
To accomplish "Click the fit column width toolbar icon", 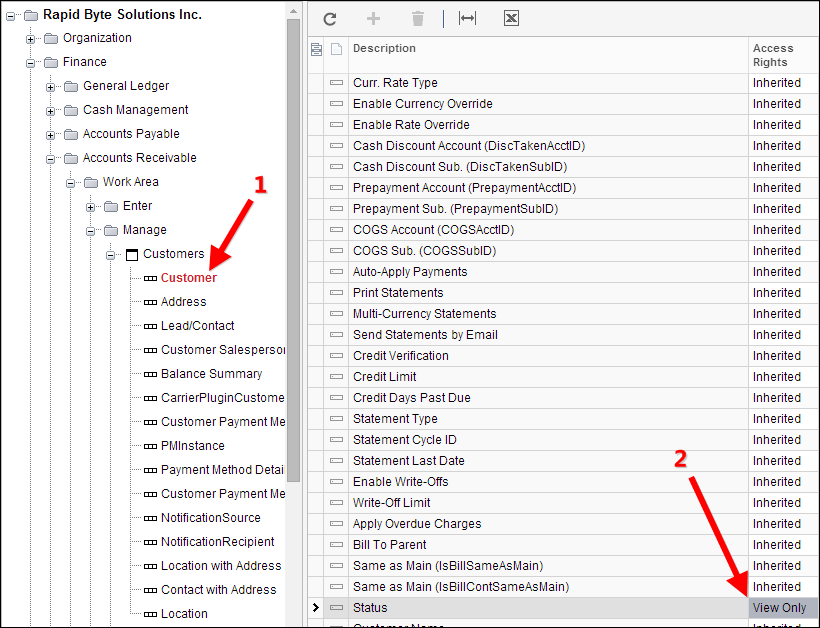I will [466, 18].
